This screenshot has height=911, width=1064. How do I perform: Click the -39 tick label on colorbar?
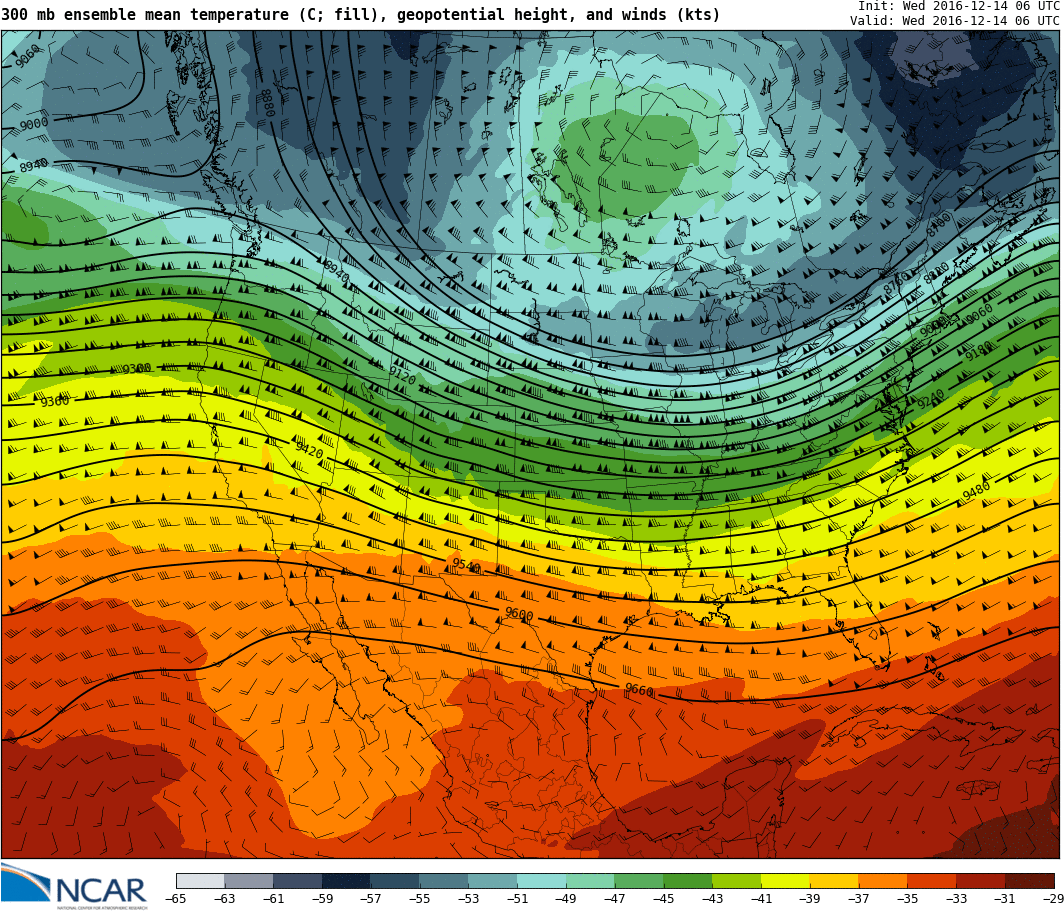[810, 899]
